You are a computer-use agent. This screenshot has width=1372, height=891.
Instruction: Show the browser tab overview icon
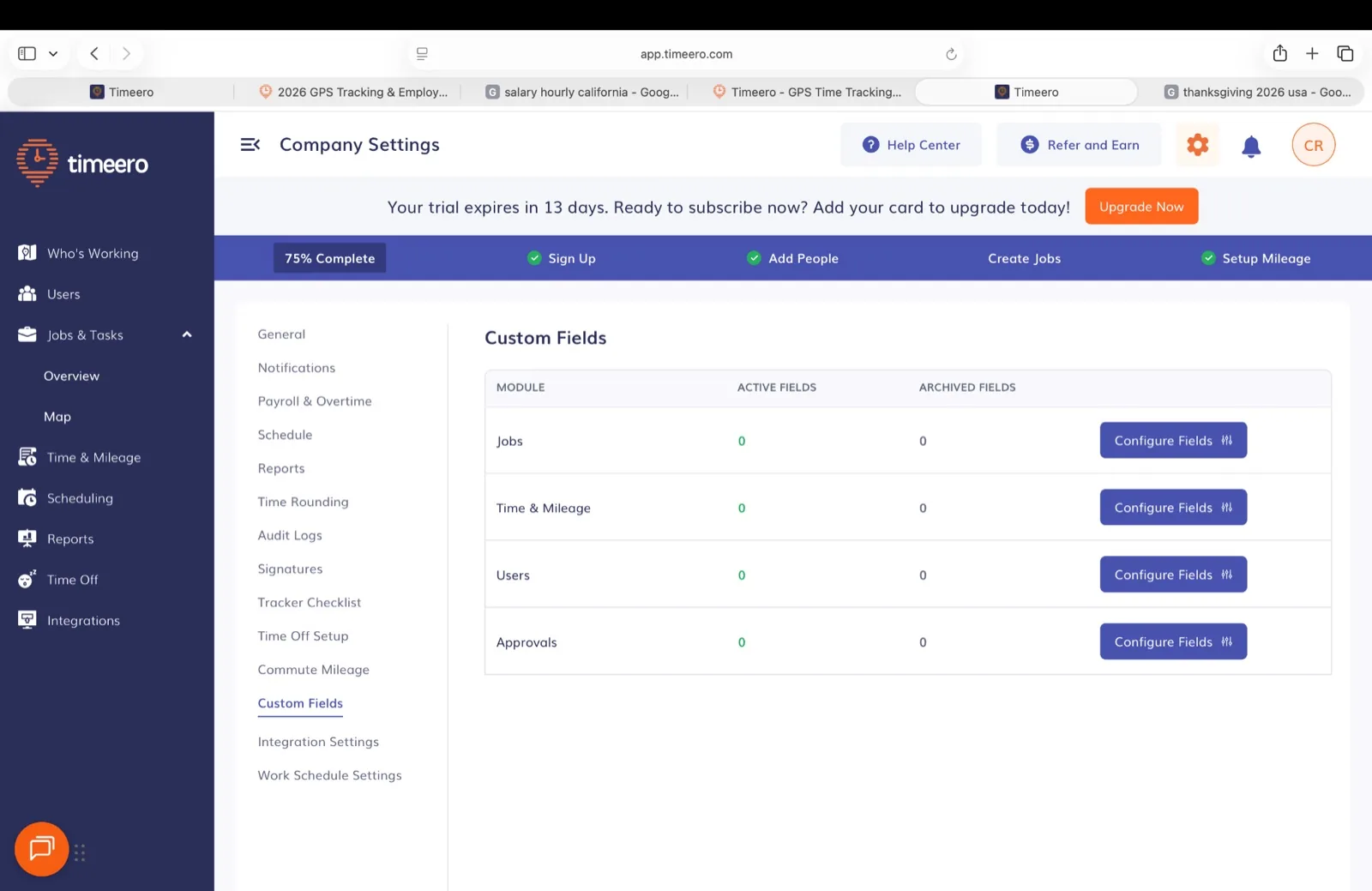coord(1345,53)
